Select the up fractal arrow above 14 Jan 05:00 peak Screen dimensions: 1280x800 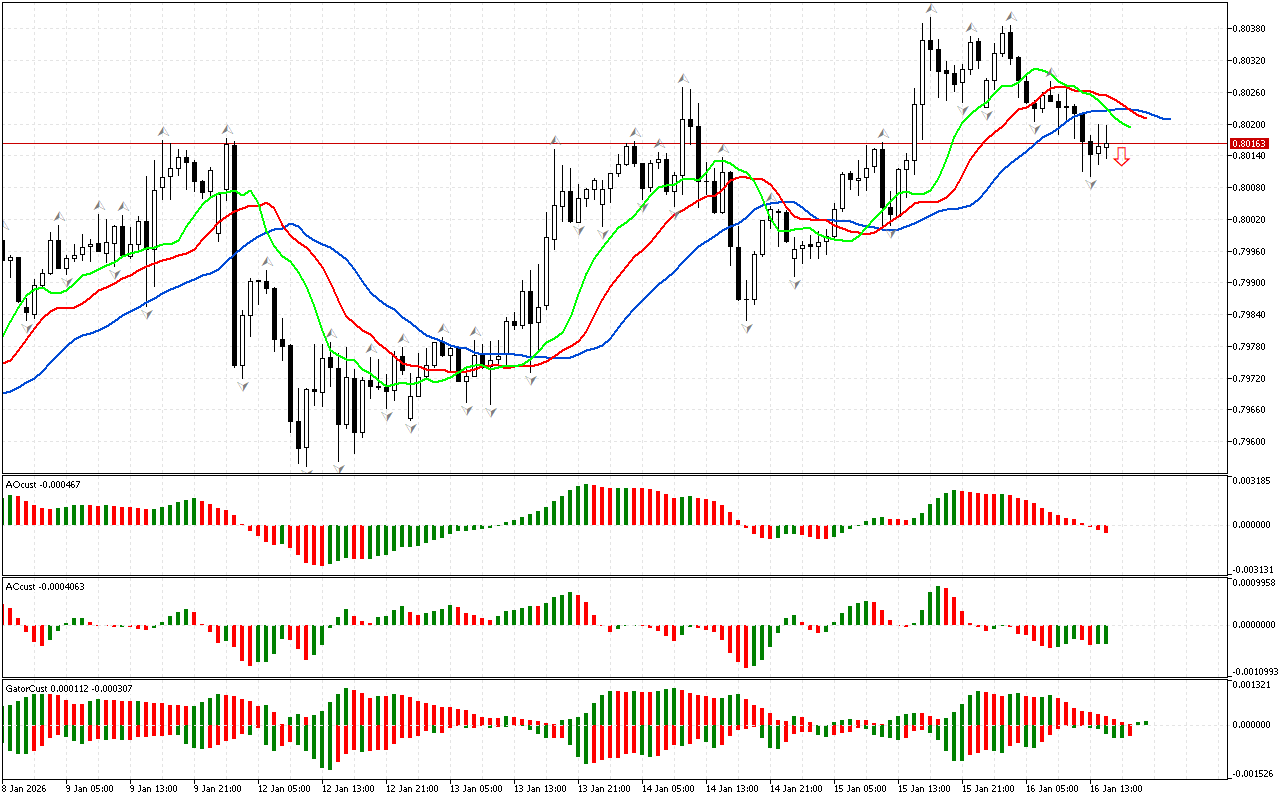[683, 77]
